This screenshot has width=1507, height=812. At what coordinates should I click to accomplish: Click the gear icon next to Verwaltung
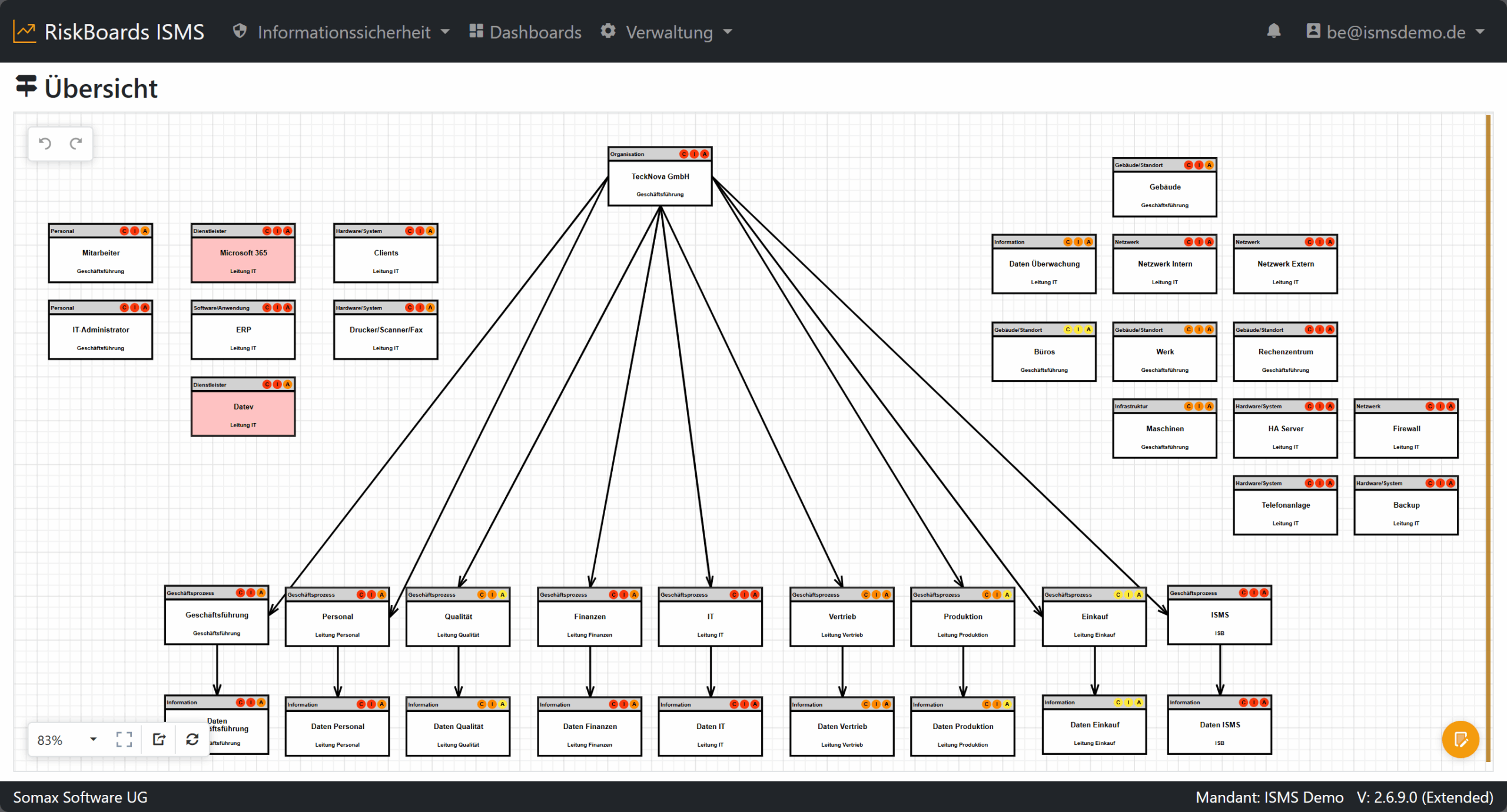(608, 31)
